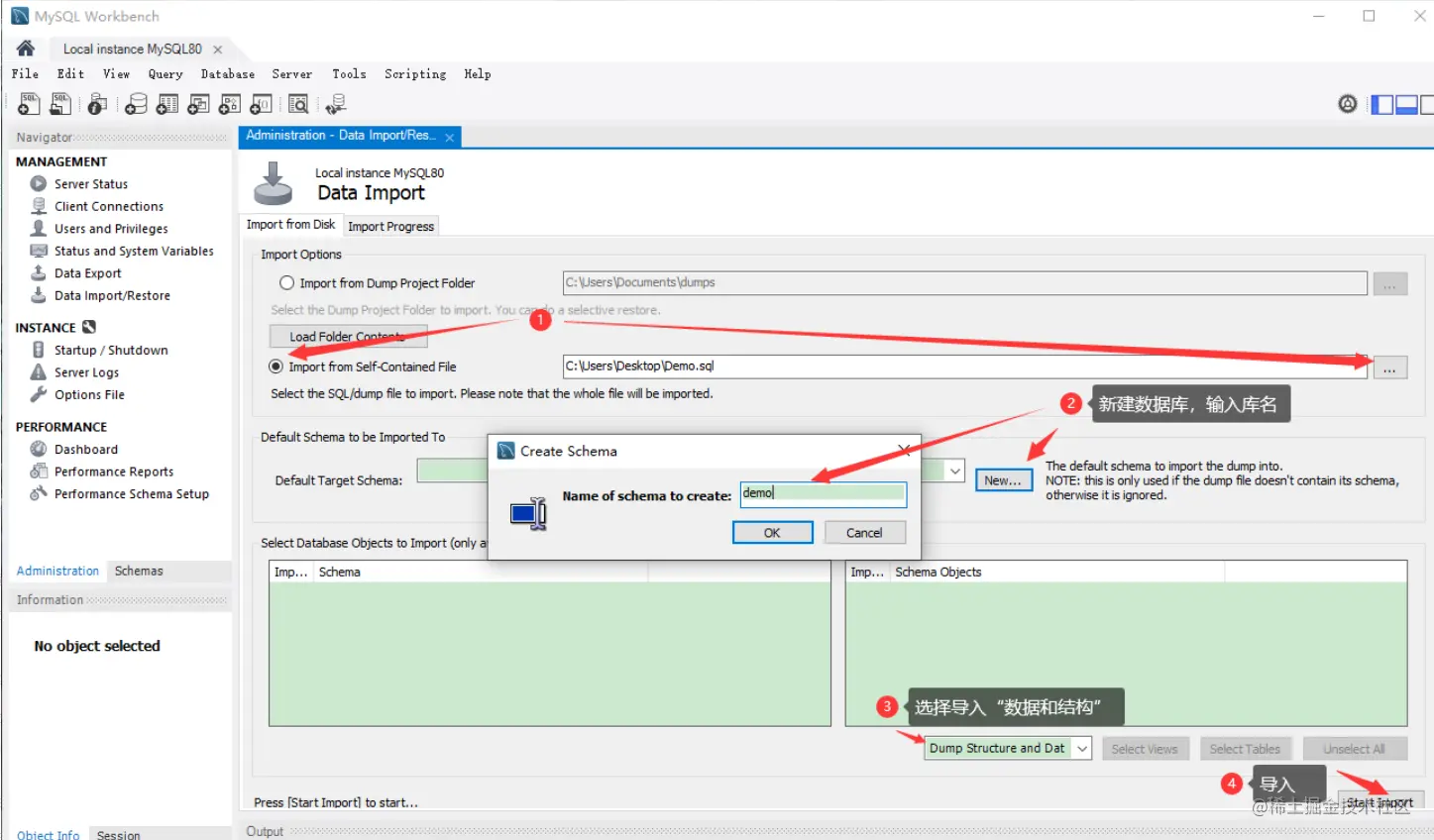Toggle the left sidebar panel icon
Image resolution: width=1434 pixels, height=840 pixels.
pos(1381,104)
